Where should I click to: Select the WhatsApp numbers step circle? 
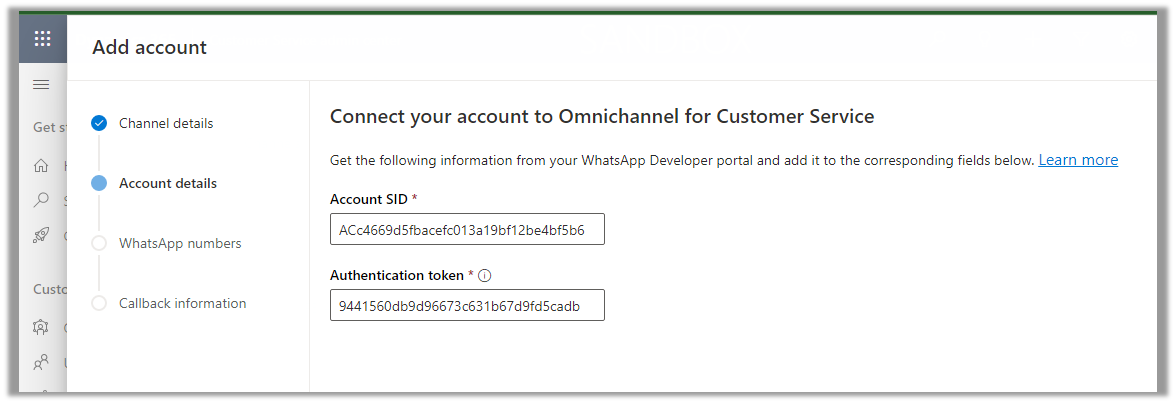point(98,243)
